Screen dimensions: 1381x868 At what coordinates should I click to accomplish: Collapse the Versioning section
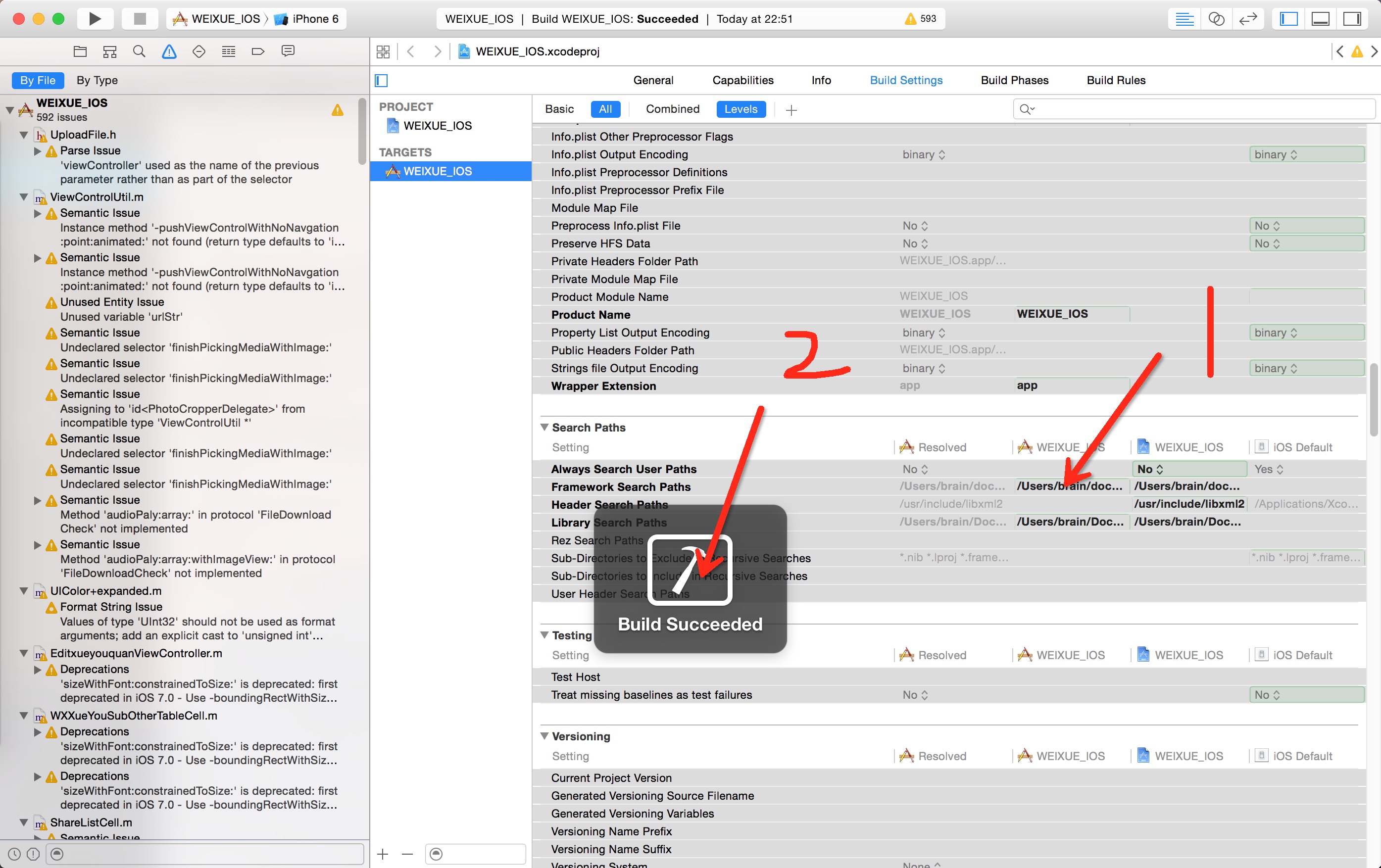point(544,735)
